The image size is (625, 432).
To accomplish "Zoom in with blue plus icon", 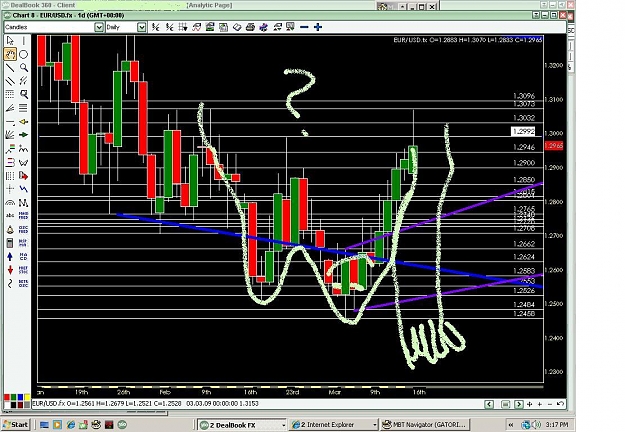I will 318,27.
